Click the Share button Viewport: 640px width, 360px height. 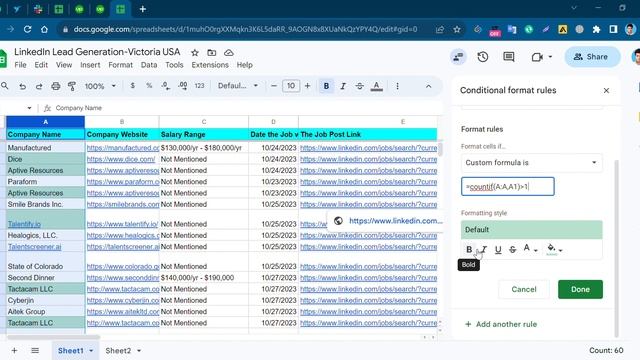[591, 57]
